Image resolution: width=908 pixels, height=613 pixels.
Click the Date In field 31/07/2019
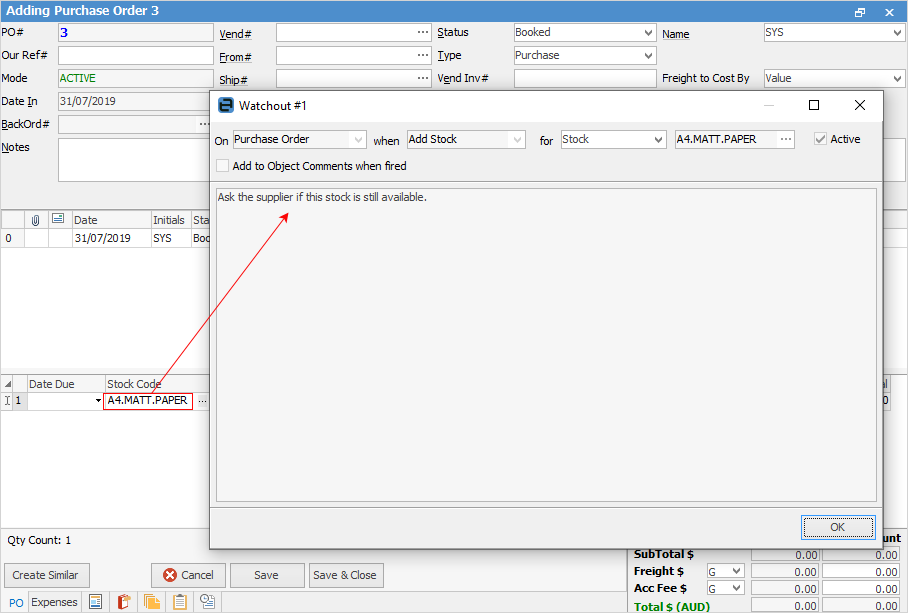pos(136,101)
